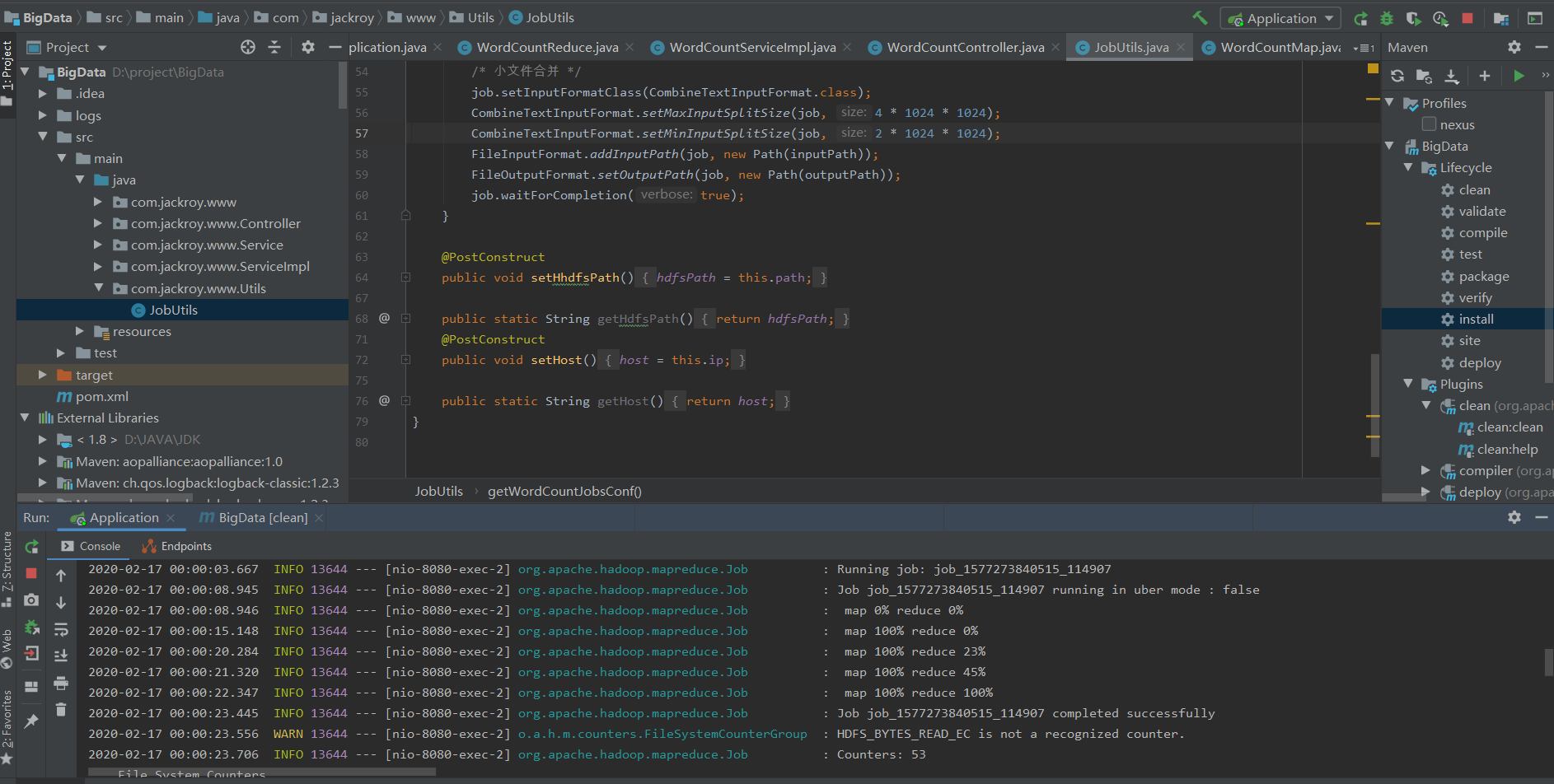The width and height of the screenshot is (1554, 784).
Task: Close the JobUtils.java tab
Action: click(1181, 47)
